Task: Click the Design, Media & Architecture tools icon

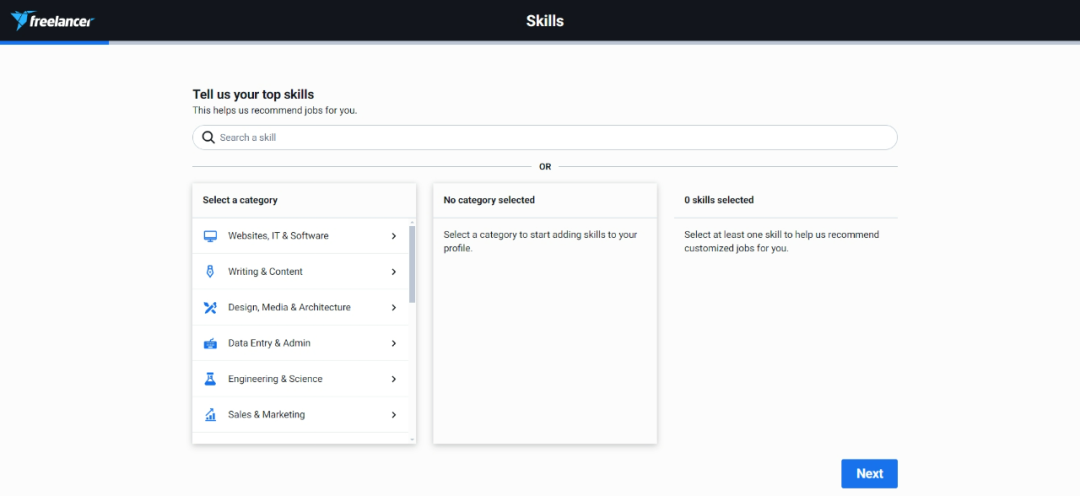Action: pos(210,308)
